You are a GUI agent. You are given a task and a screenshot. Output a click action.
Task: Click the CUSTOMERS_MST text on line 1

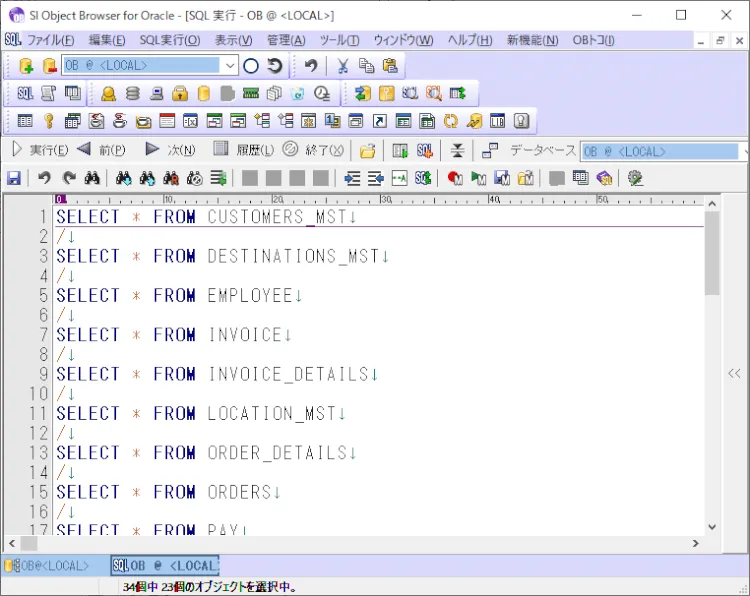click(x=276, y=217)
